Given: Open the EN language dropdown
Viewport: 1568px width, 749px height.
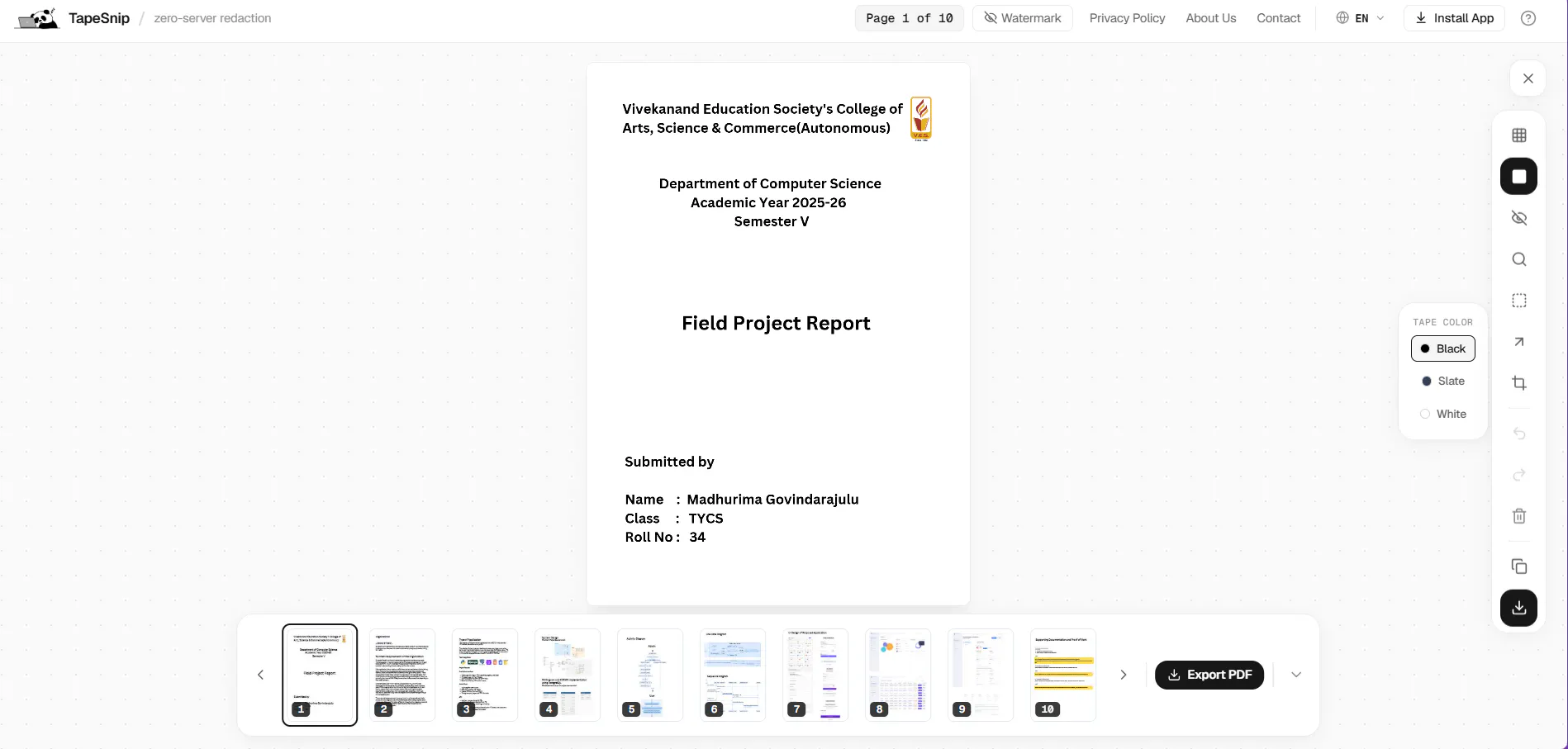Looking at the screenshot, I should (1361, 18).
